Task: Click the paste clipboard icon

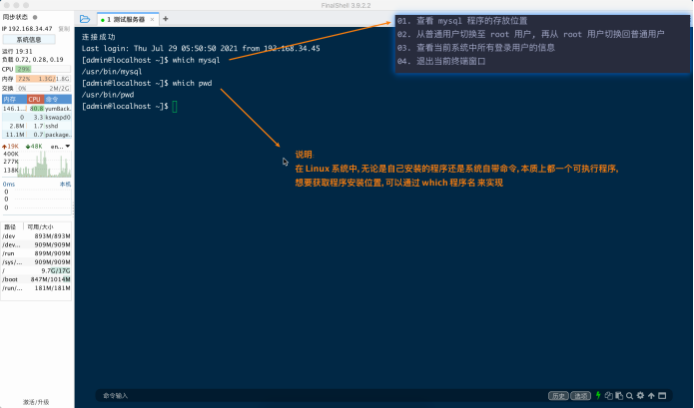Action: (619, 396)
